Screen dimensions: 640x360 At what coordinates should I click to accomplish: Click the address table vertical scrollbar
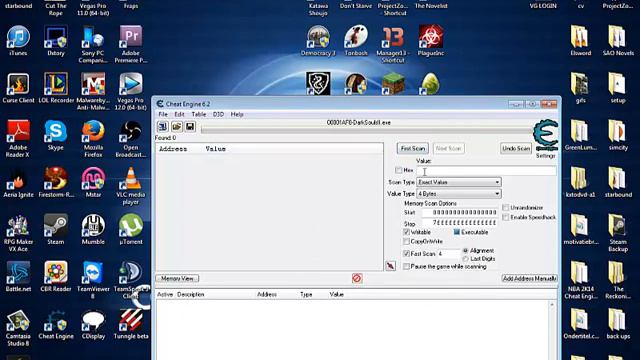[x=552, y=330]
